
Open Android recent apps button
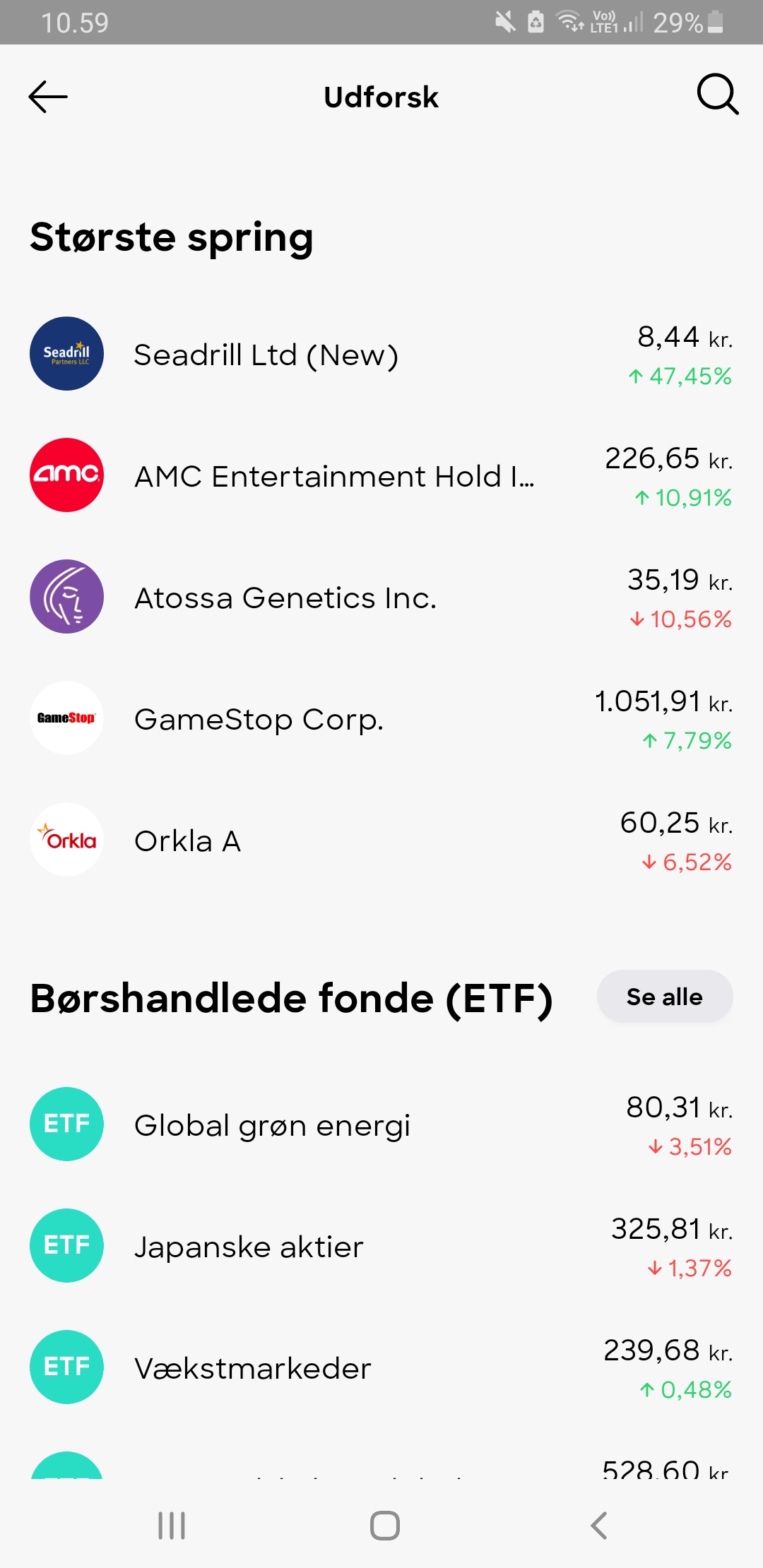[172, 1526]
